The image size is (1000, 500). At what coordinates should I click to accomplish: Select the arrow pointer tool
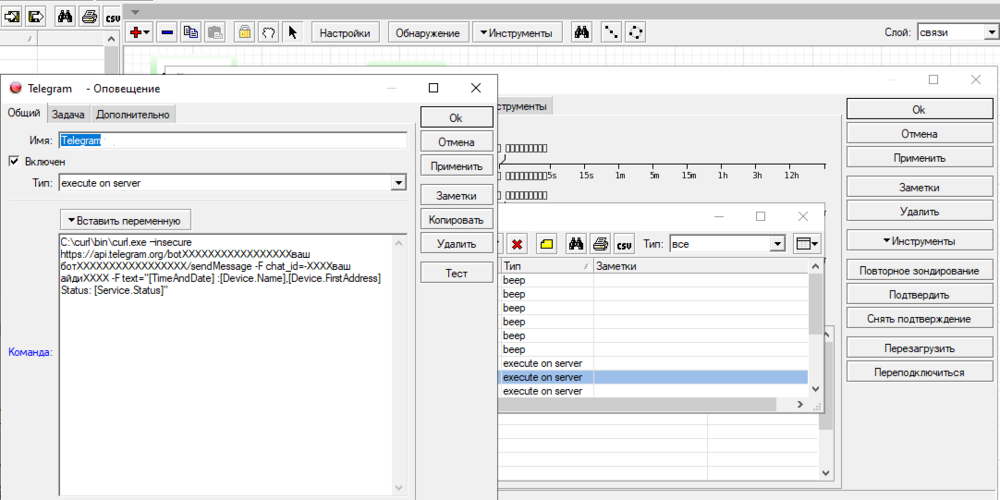(293, 32)
